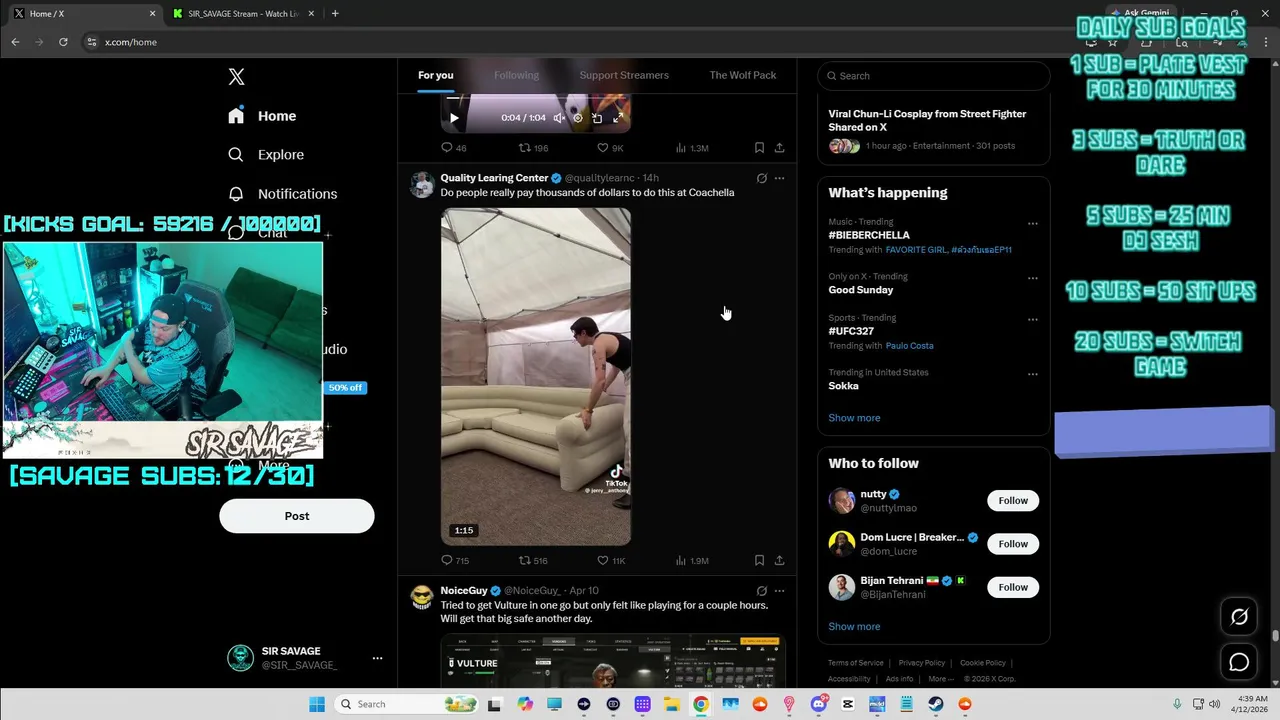View analytics for 1.3M views post
The height and width of the screenshot is (720, 1280).
[692, 148]
